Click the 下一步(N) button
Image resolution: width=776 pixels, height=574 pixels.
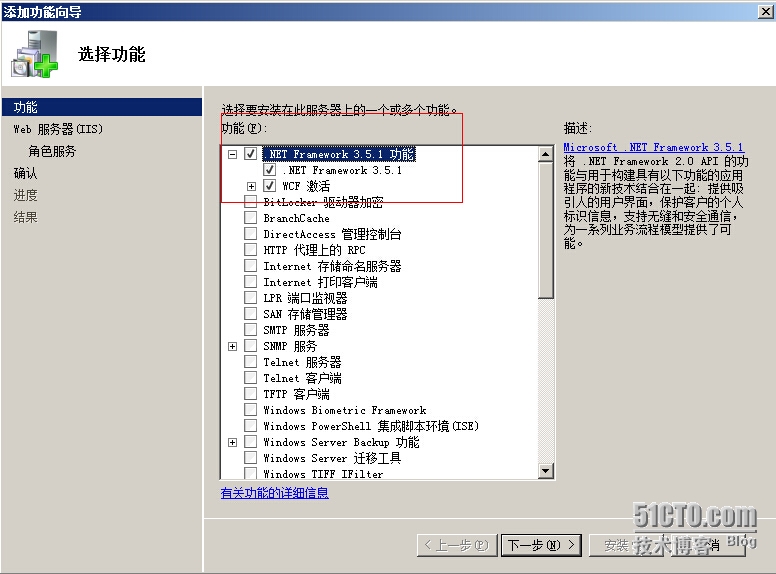point(541,545)
